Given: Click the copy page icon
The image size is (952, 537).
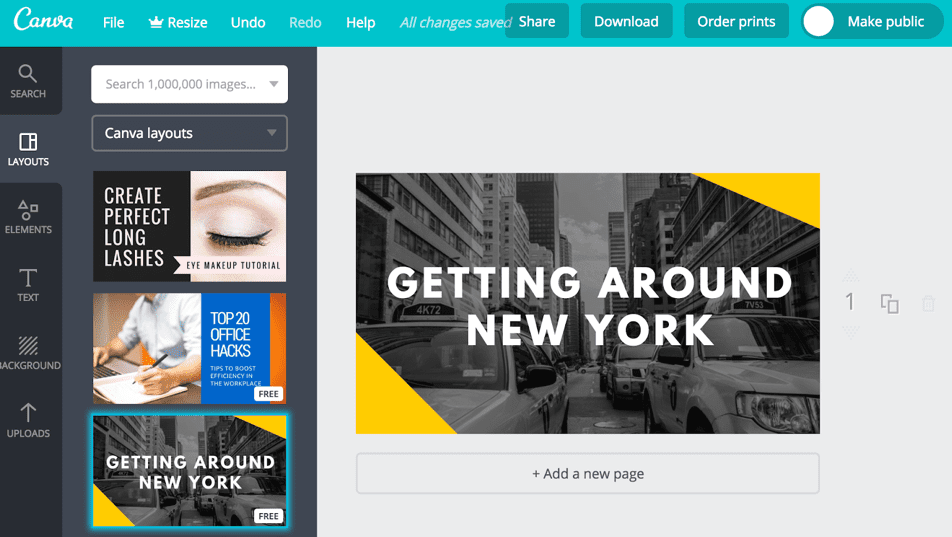Looking at the screenshot, I should (889, 303).
